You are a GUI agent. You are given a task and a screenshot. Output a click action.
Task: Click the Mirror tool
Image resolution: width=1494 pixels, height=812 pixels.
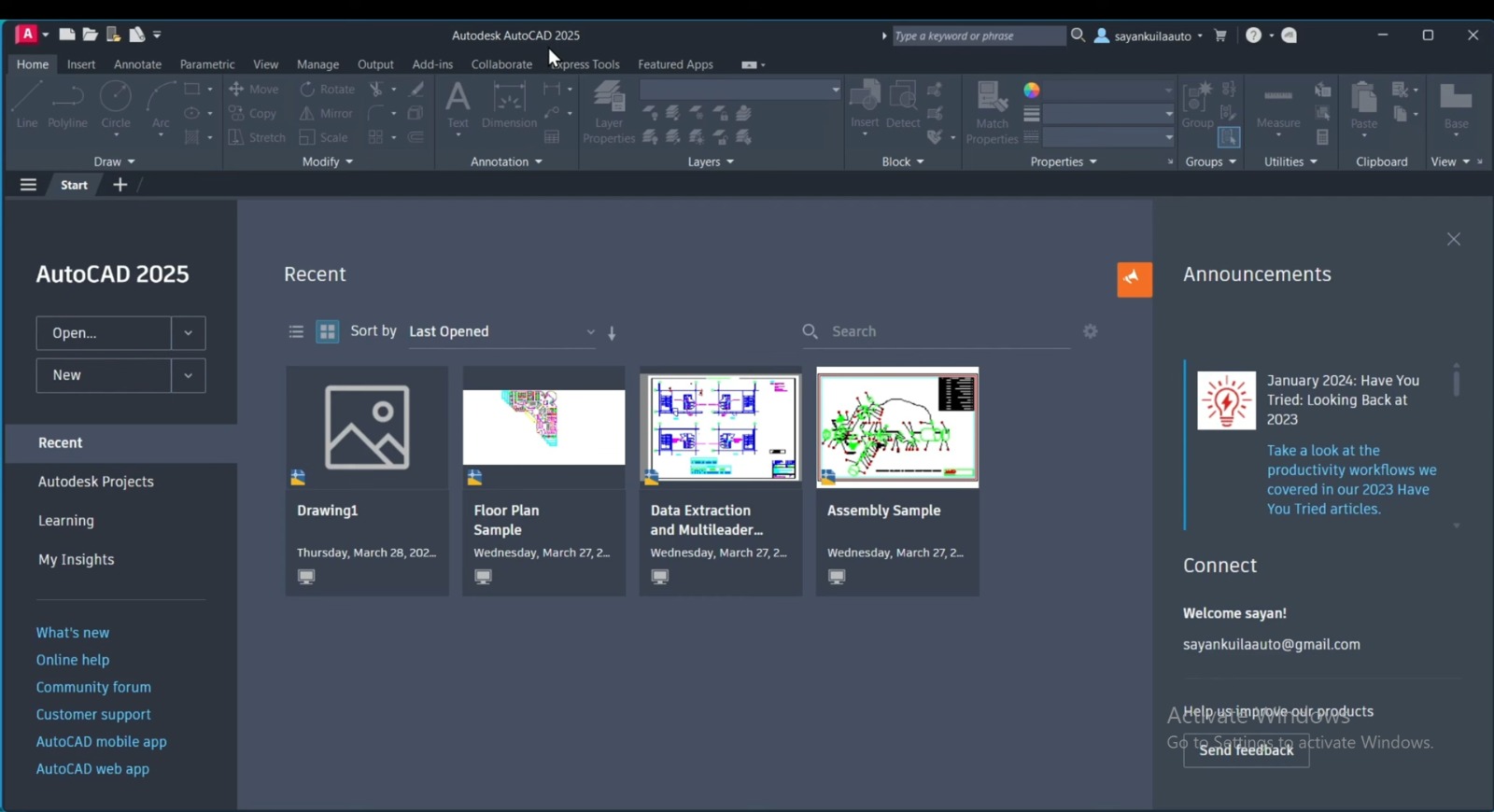pyautogui.click(x=326, y=113)
